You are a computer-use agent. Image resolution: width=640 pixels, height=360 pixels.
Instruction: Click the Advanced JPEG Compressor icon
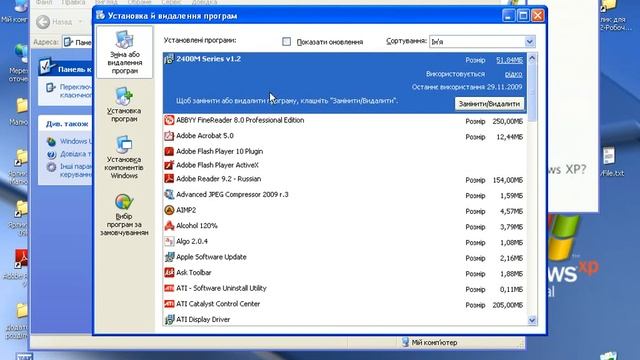tap(169, 195)
